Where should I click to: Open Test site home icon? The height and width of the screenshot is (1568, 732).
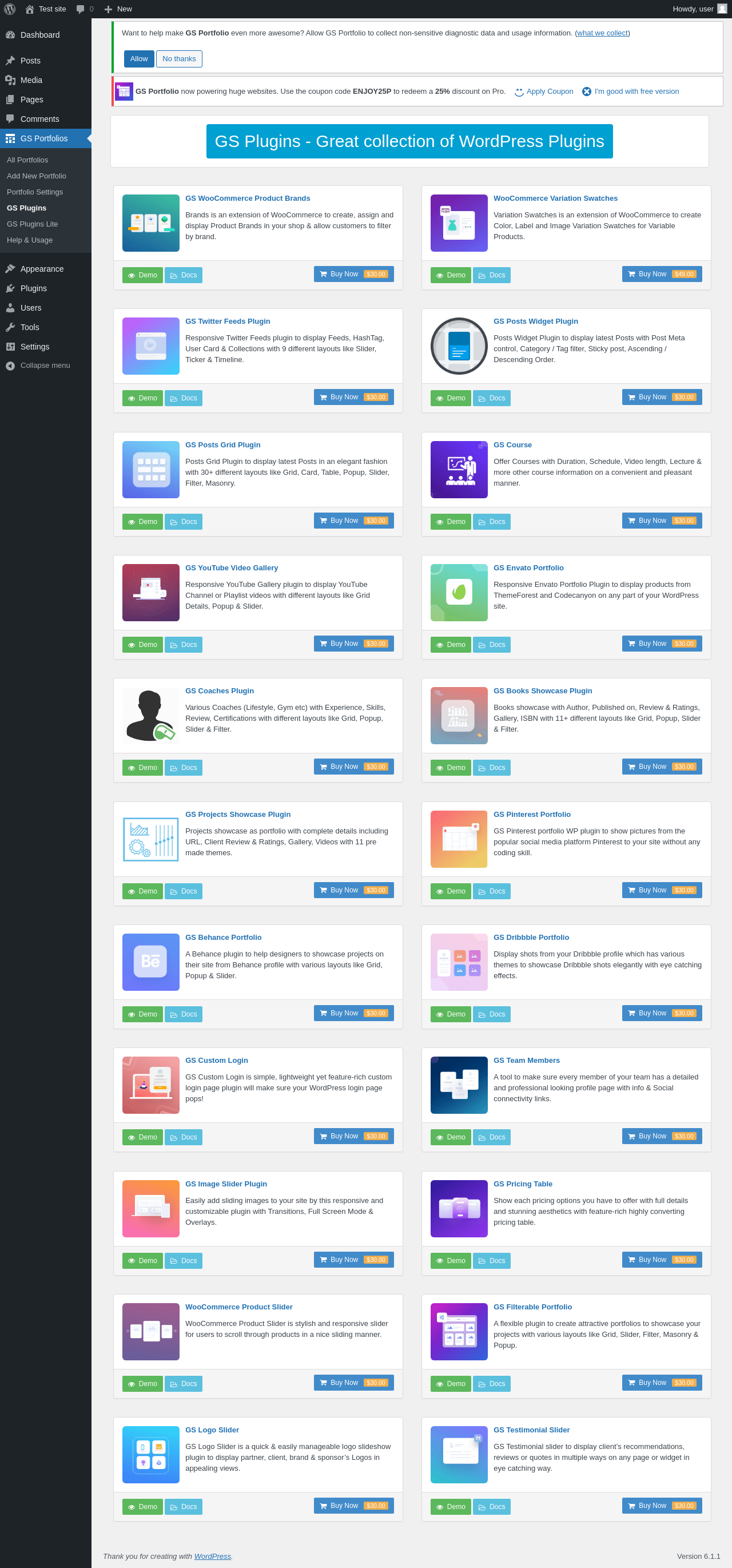click(x=29, y=9)
